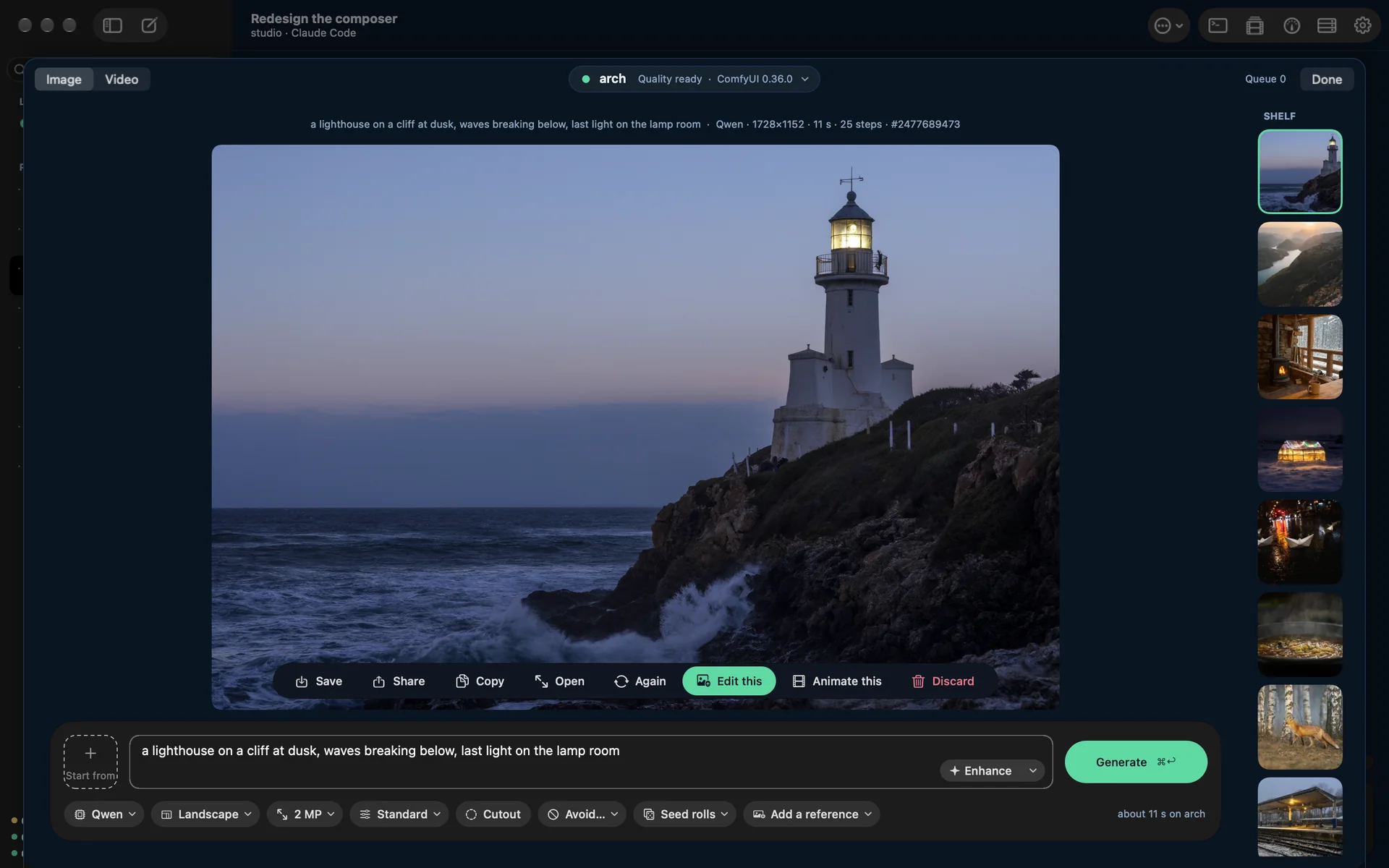The width and height of the screenshot is (1389, 868).
Task: Select the fox in forest thumbnail
Action: pos(1300,727)
